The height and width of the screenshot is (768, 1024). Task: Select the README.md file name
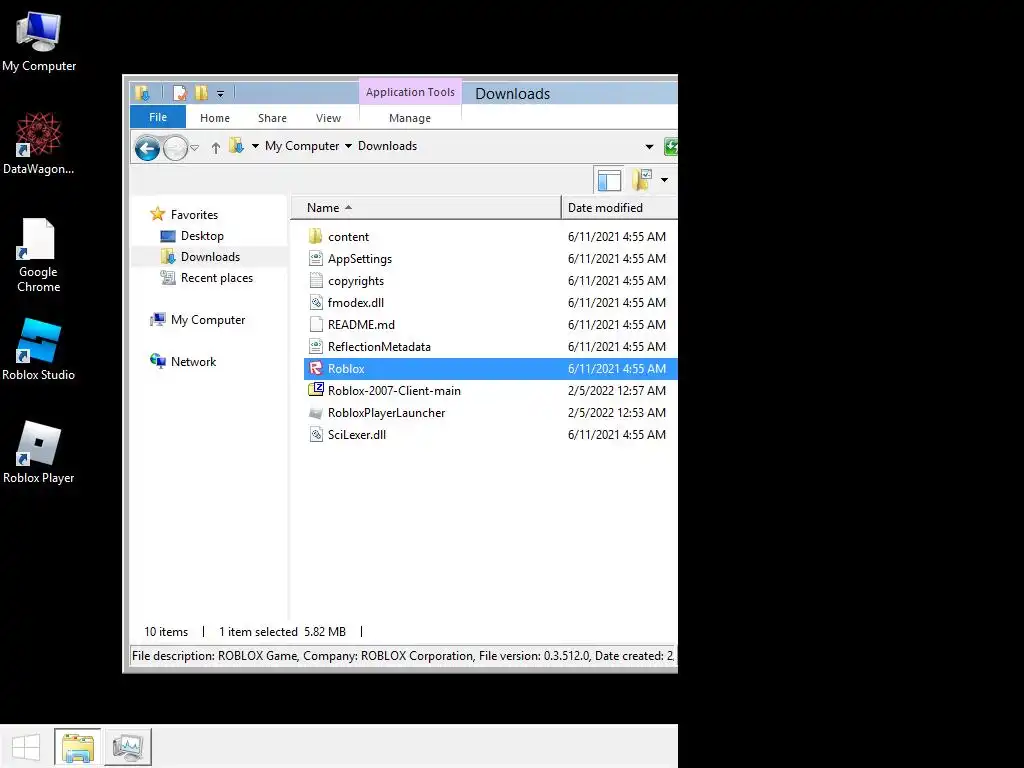tap(361, 325)
